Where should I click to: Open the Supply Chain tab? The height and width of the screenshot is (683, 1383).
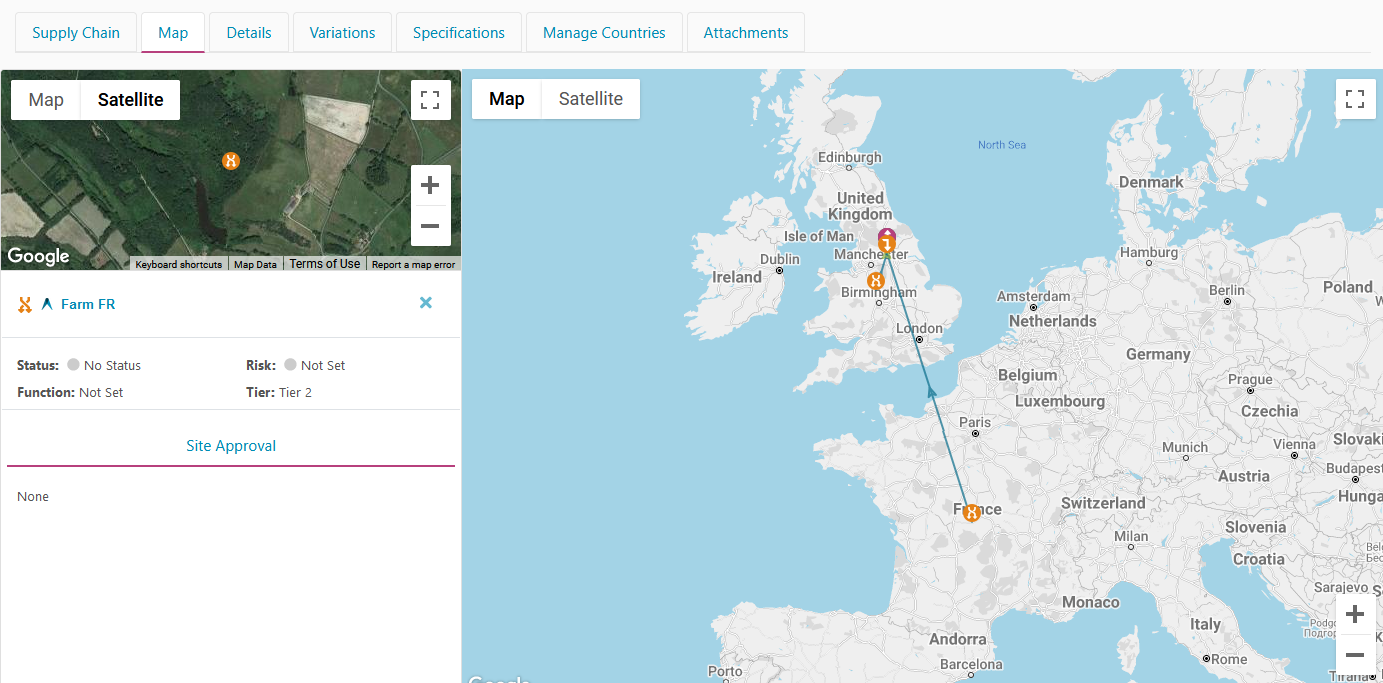[x=76, y=33]
